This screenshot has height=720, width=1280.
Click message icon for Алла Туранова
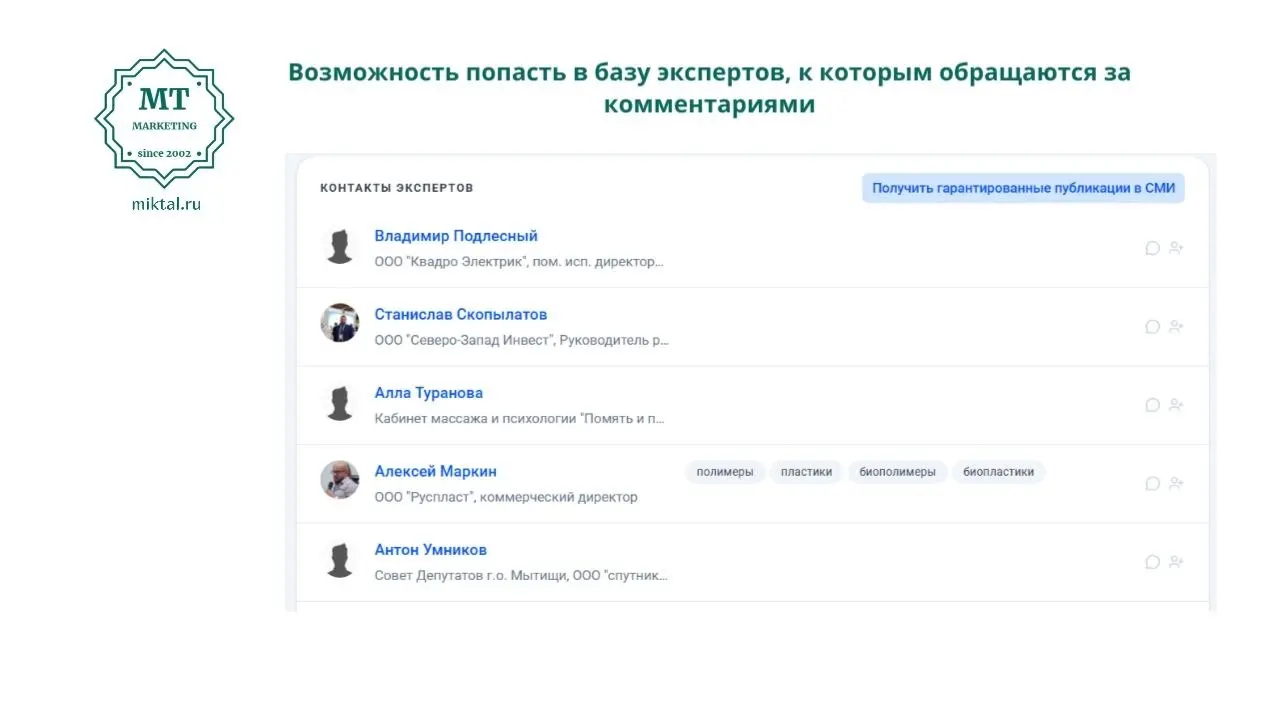tap(1152, 405)
